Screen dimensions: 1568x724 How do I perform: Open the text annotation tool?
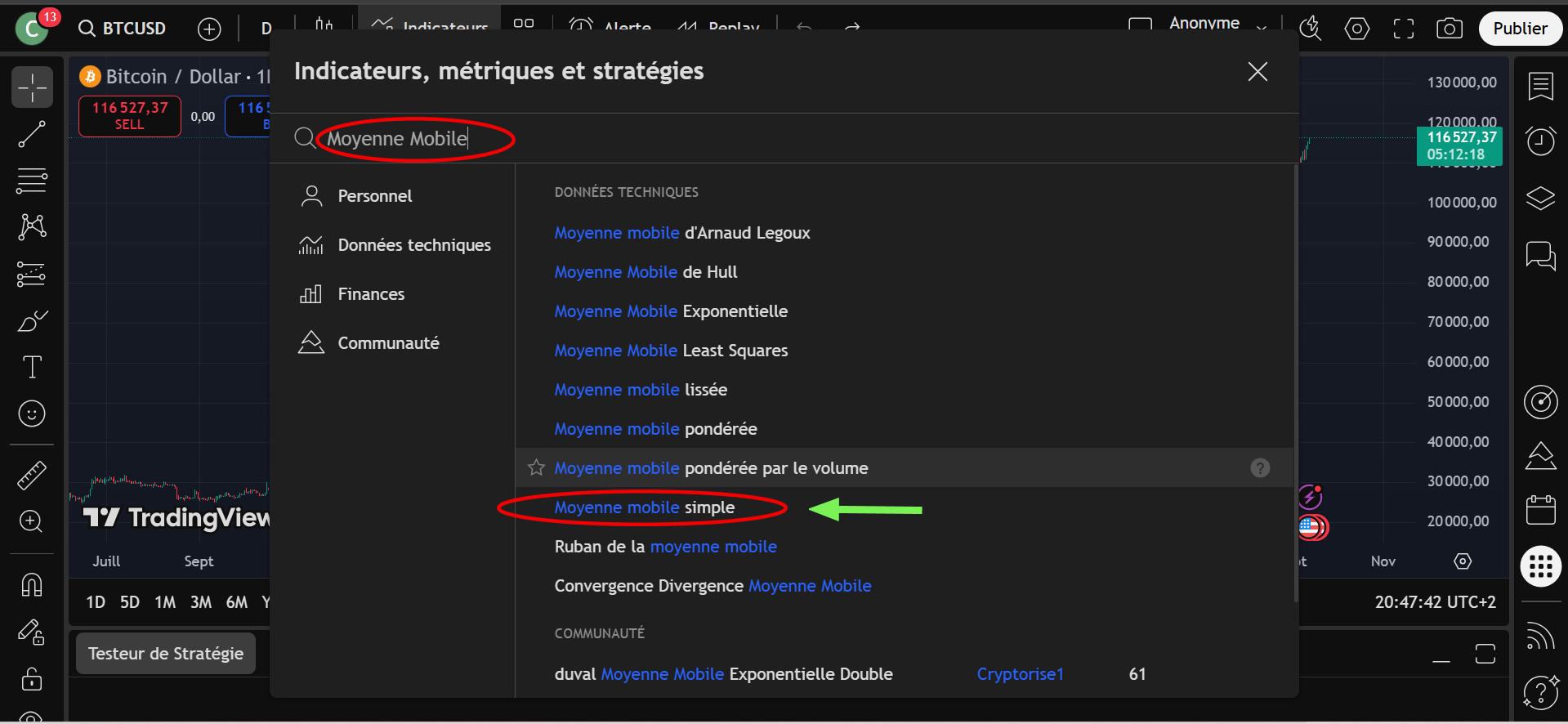32,367
